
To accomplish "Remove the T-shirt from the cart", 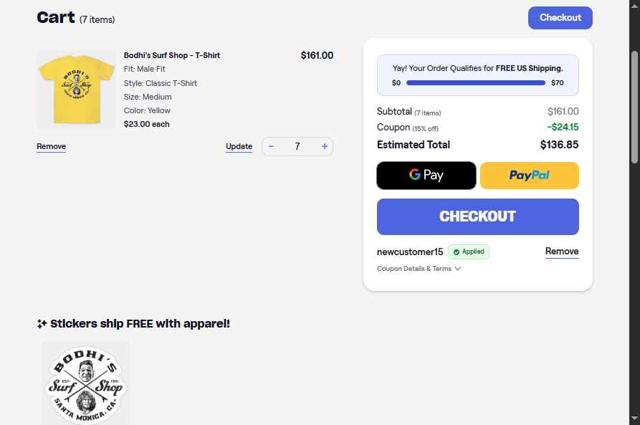I will pos(51,147).
